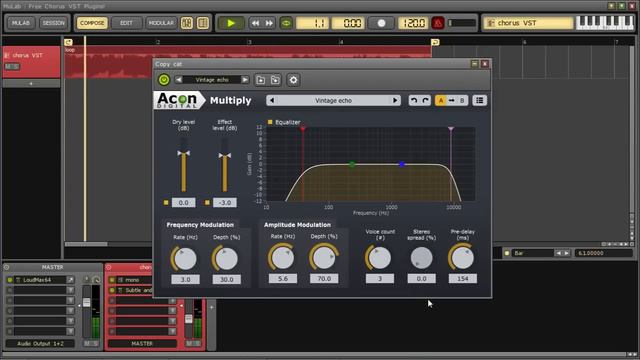
Task: Toggle the plugin power bypass button
Action: click(x=164, y=80)
